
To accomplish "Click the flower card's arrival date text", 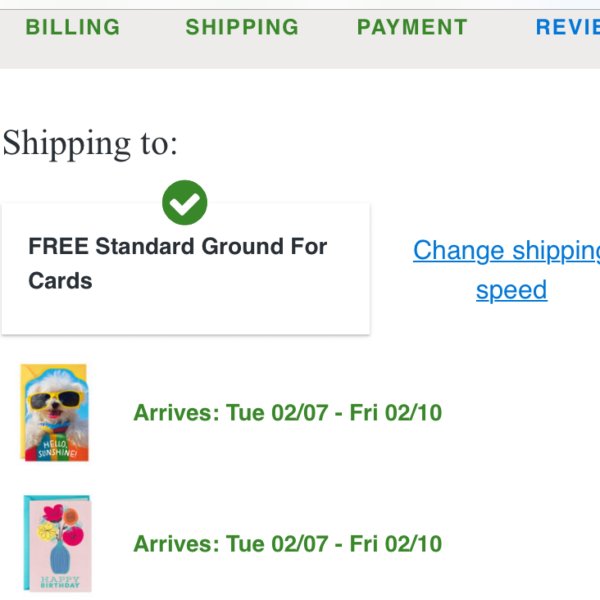I will click(287, 544).
